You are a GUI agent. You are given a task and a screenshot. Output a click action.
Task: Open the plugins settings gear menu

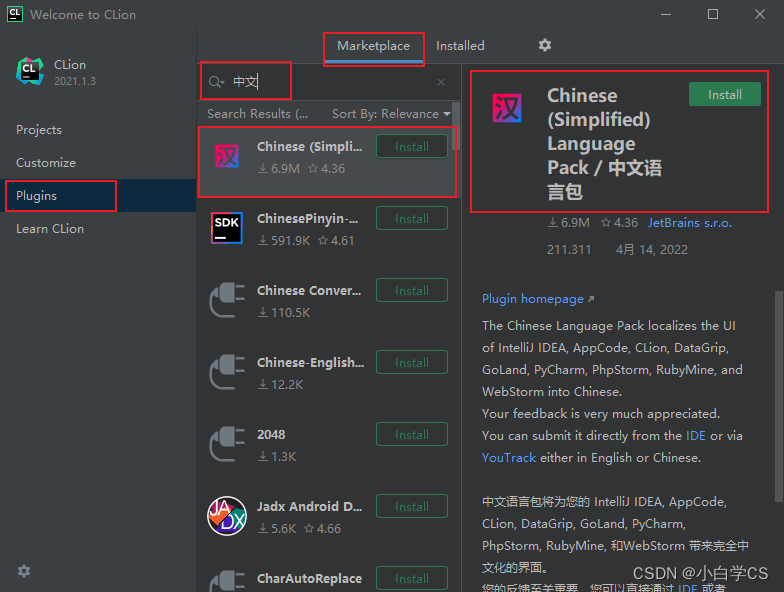(x=544, y=46)
